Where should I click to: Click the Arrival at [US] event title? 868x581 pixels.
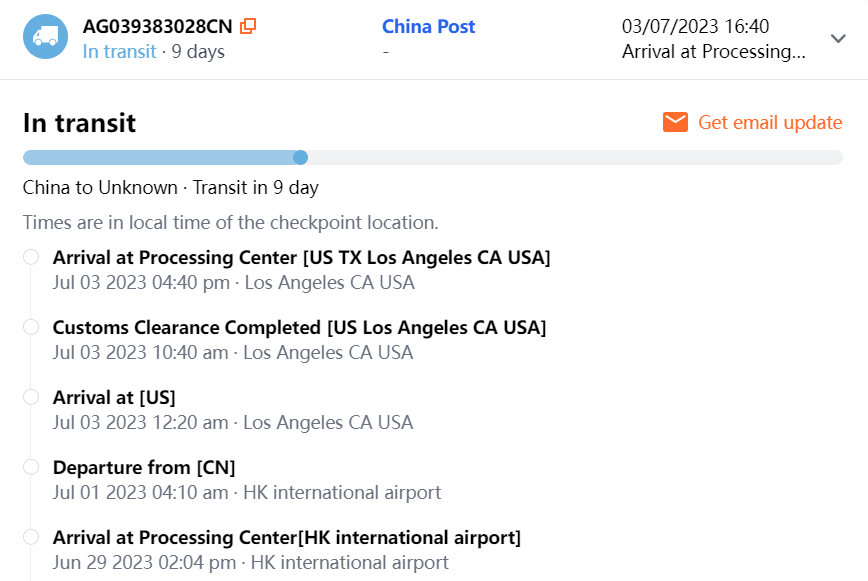tap(114, 397)
